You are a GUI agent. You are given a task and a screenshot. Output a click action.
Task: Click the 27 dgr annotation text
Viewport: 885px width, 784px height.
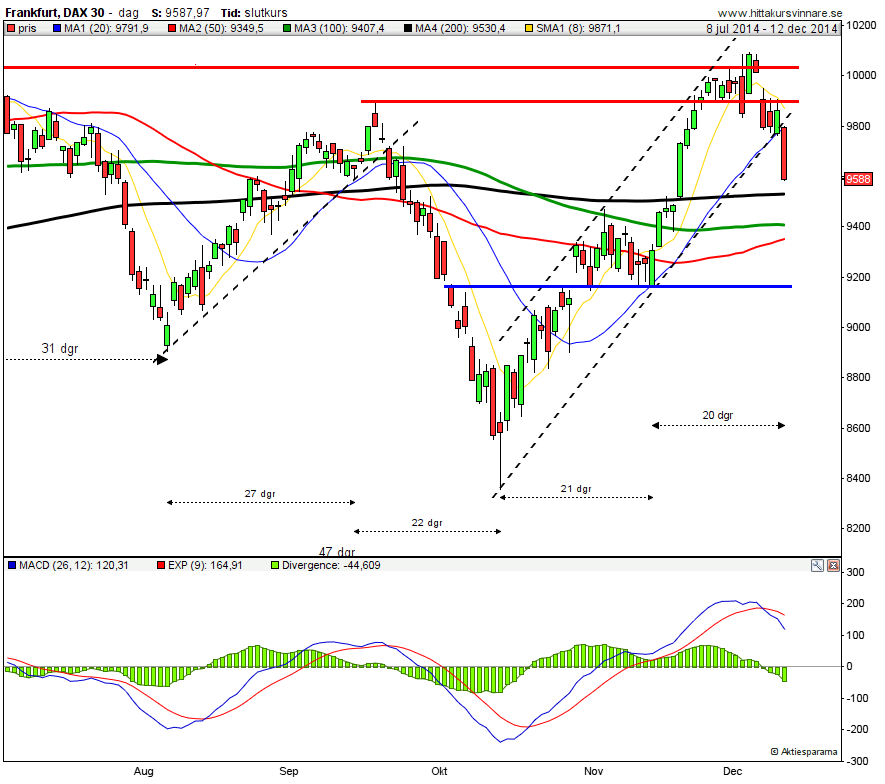260,494
